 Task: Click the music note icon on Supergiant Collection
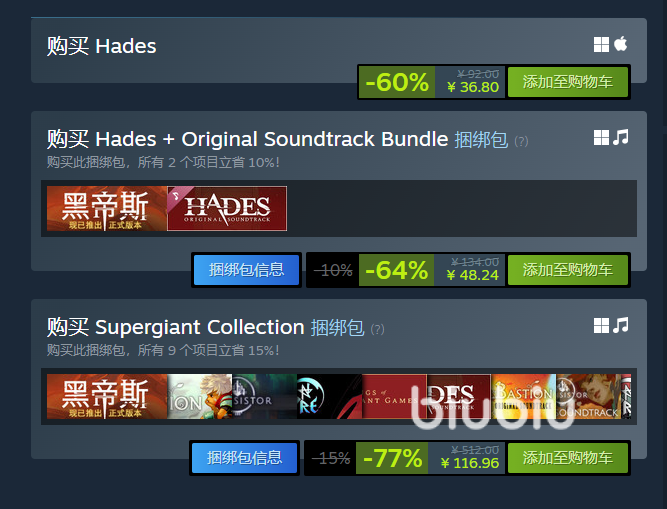point(621,325)
